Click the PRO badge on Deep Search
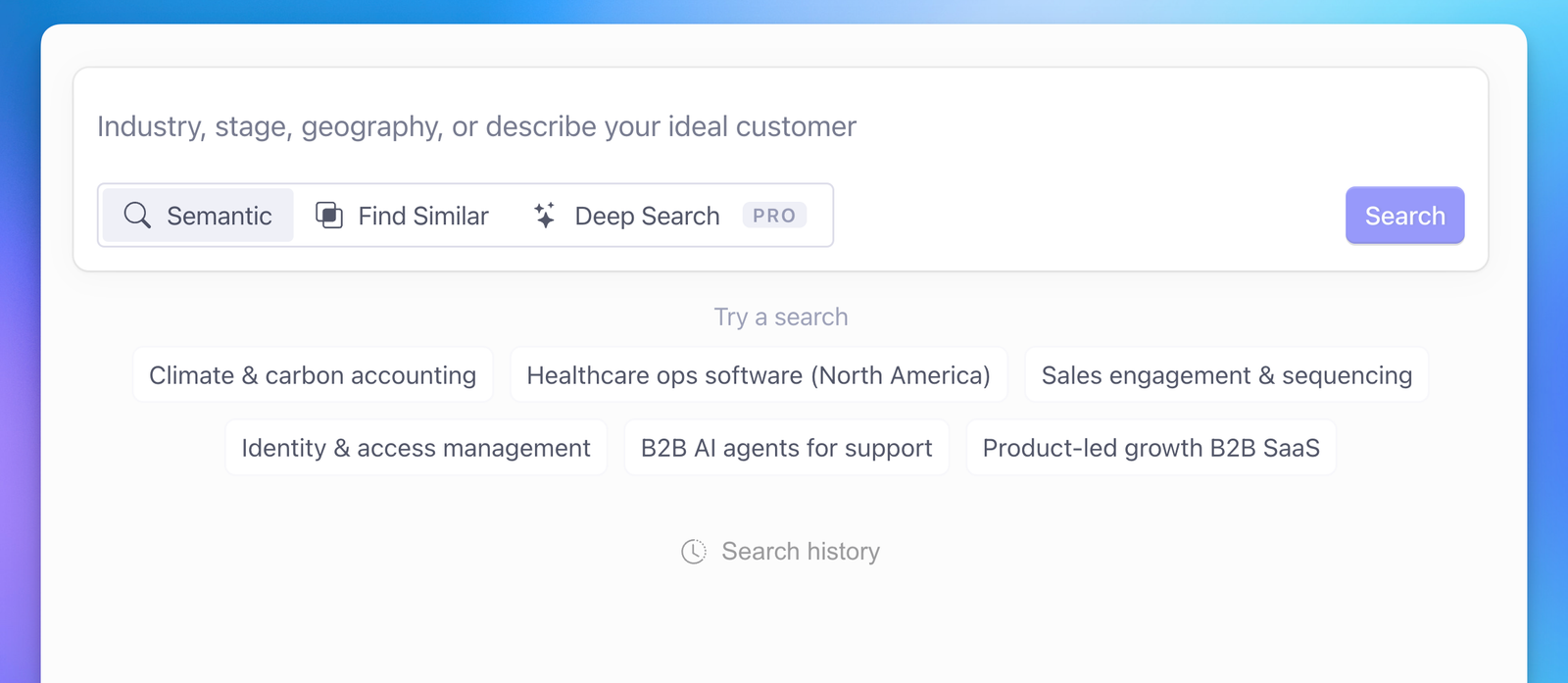Screen dimensions: 1568x683 click(x=774, y=216)
